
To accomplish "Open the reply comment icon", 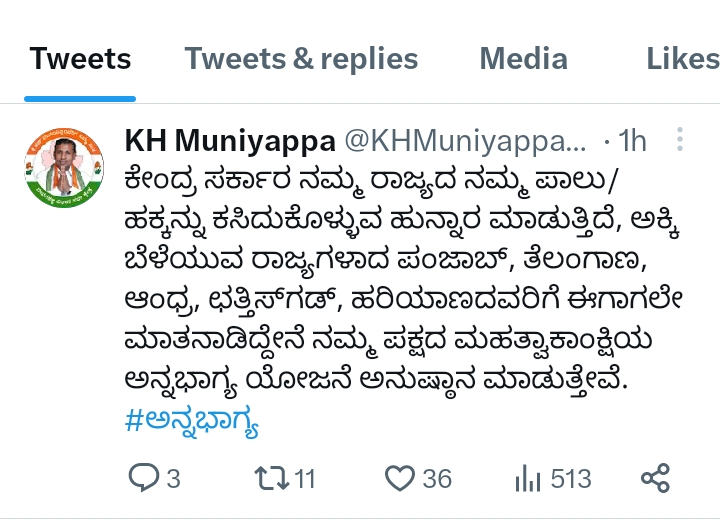I will coord(144,477).
